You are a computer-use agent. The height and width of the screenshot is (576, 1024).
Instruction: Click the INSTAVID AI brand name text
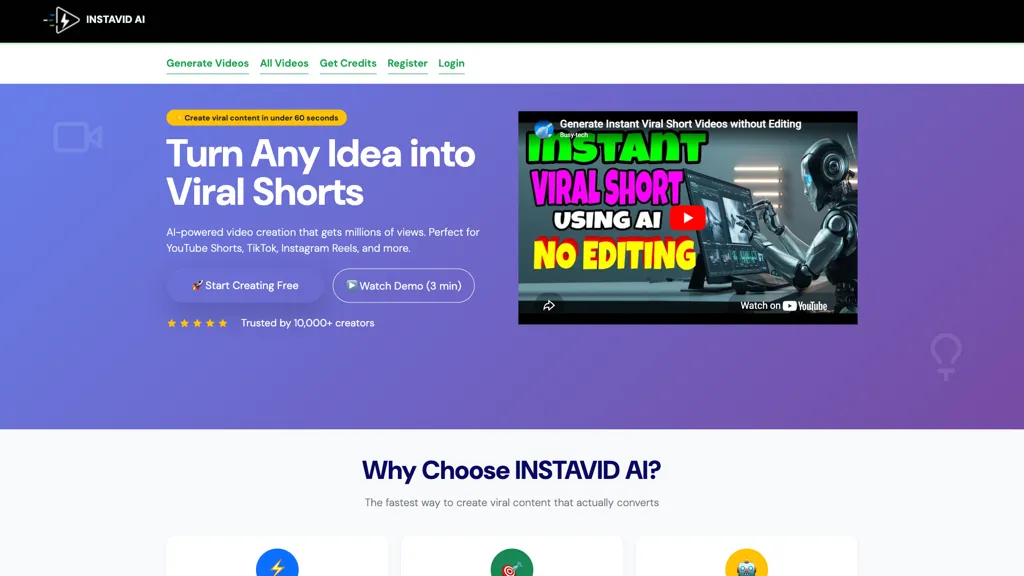[116, 20]
